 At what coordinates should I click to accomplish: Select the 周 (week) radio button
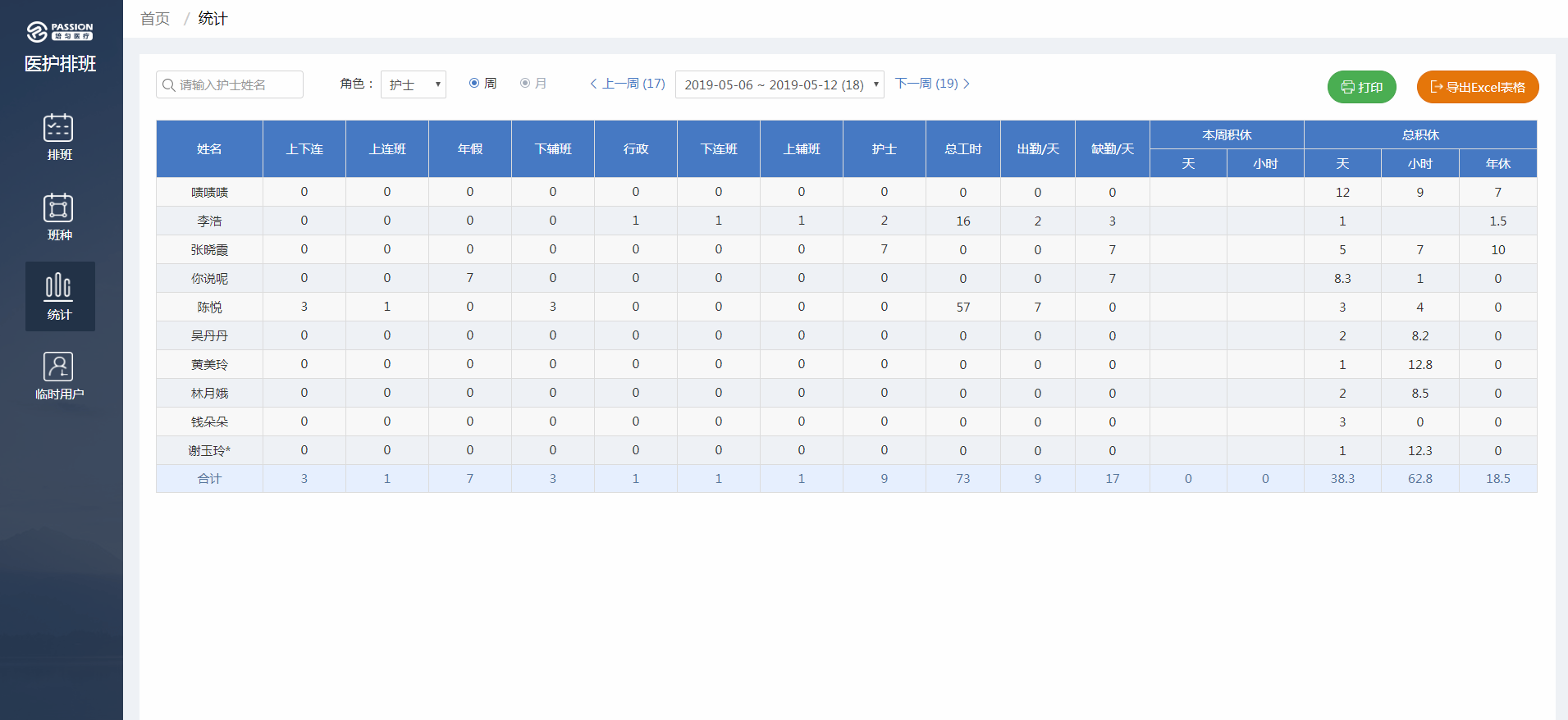tap(474, 83)
